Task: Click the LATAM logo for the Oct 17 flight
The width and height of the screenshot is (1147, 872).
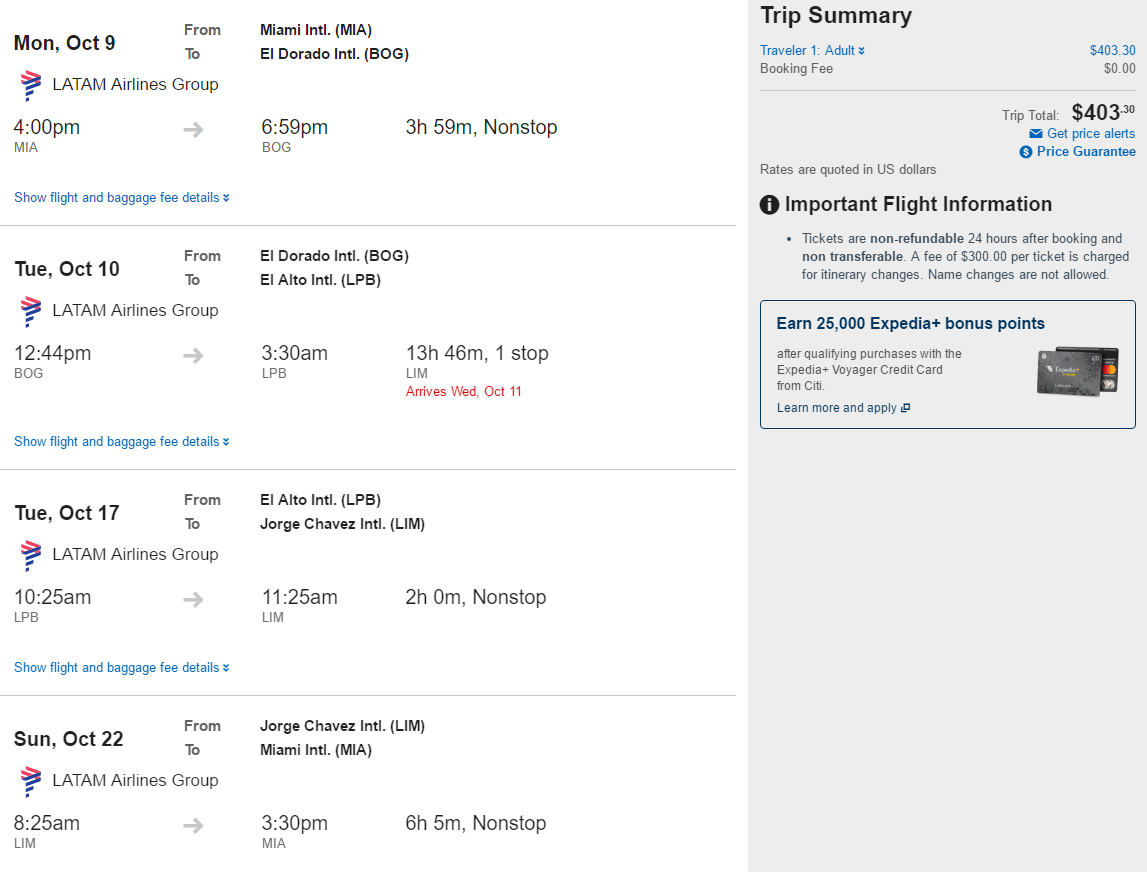Action: (31, 555)
